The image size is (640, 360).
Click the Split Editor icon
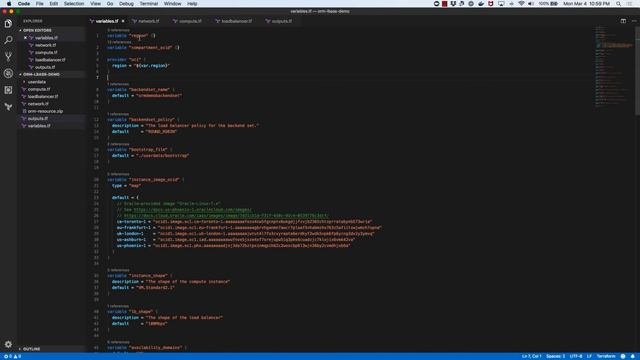623,21
